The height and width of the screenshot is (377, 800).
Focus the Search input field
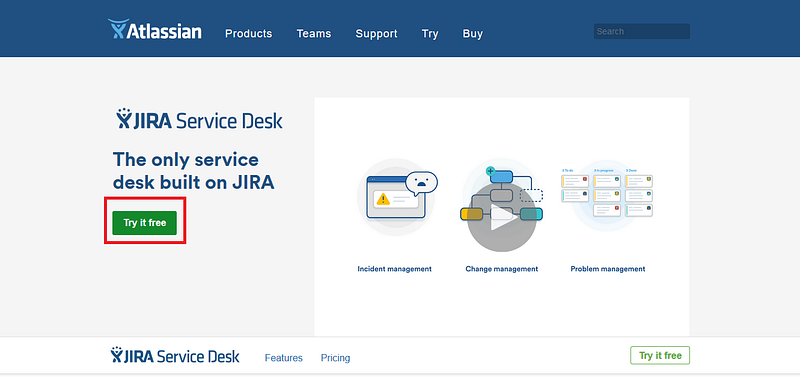point(642,31)
